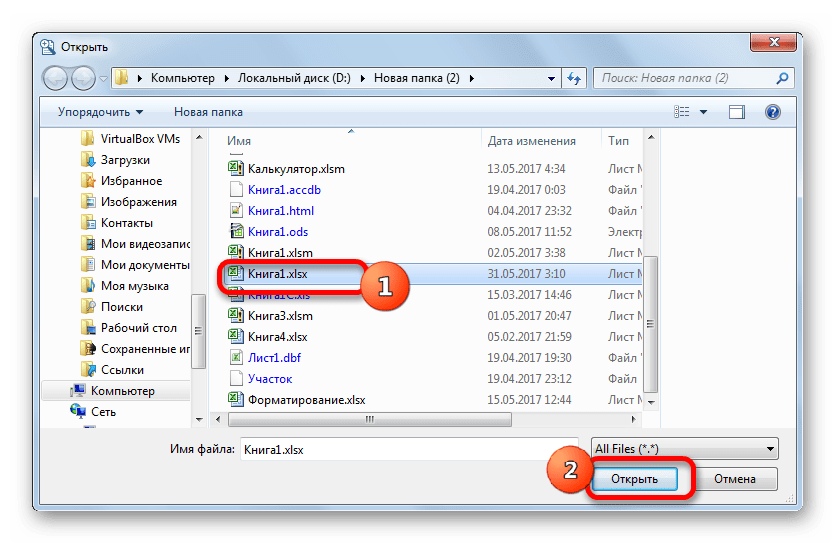836x544 pixels.
Task: Click the help question mark icon
Action: coord(772,112)
